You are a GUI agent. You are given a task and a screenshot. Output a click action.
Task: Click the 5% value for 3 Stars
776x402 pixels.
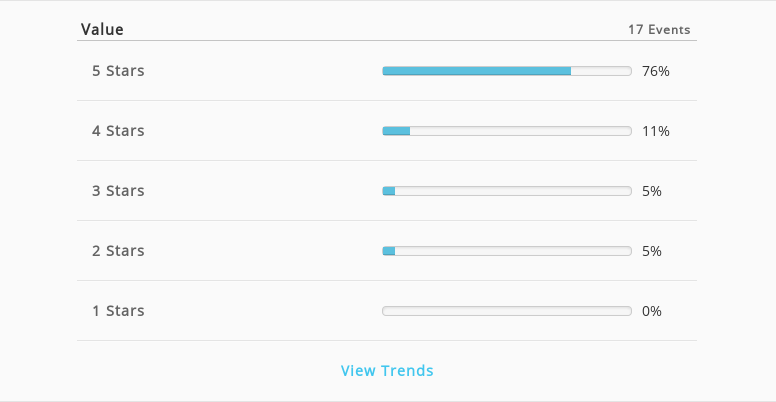pyautogui.click(x=652, y=191)
